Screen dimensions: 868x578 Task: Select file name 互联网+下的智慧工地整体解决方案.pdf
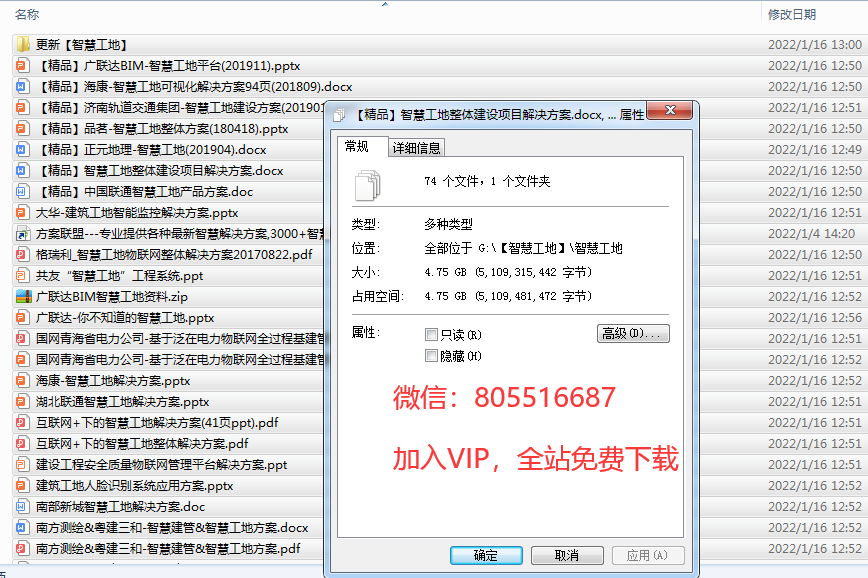(142, 444)
